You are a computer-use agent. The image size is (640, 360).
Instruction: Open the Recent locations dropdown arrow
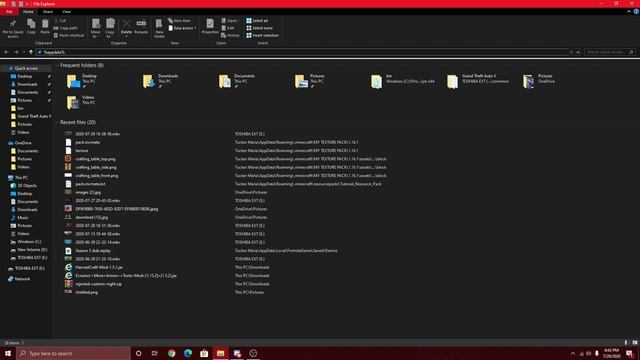(x=24, y=52)
